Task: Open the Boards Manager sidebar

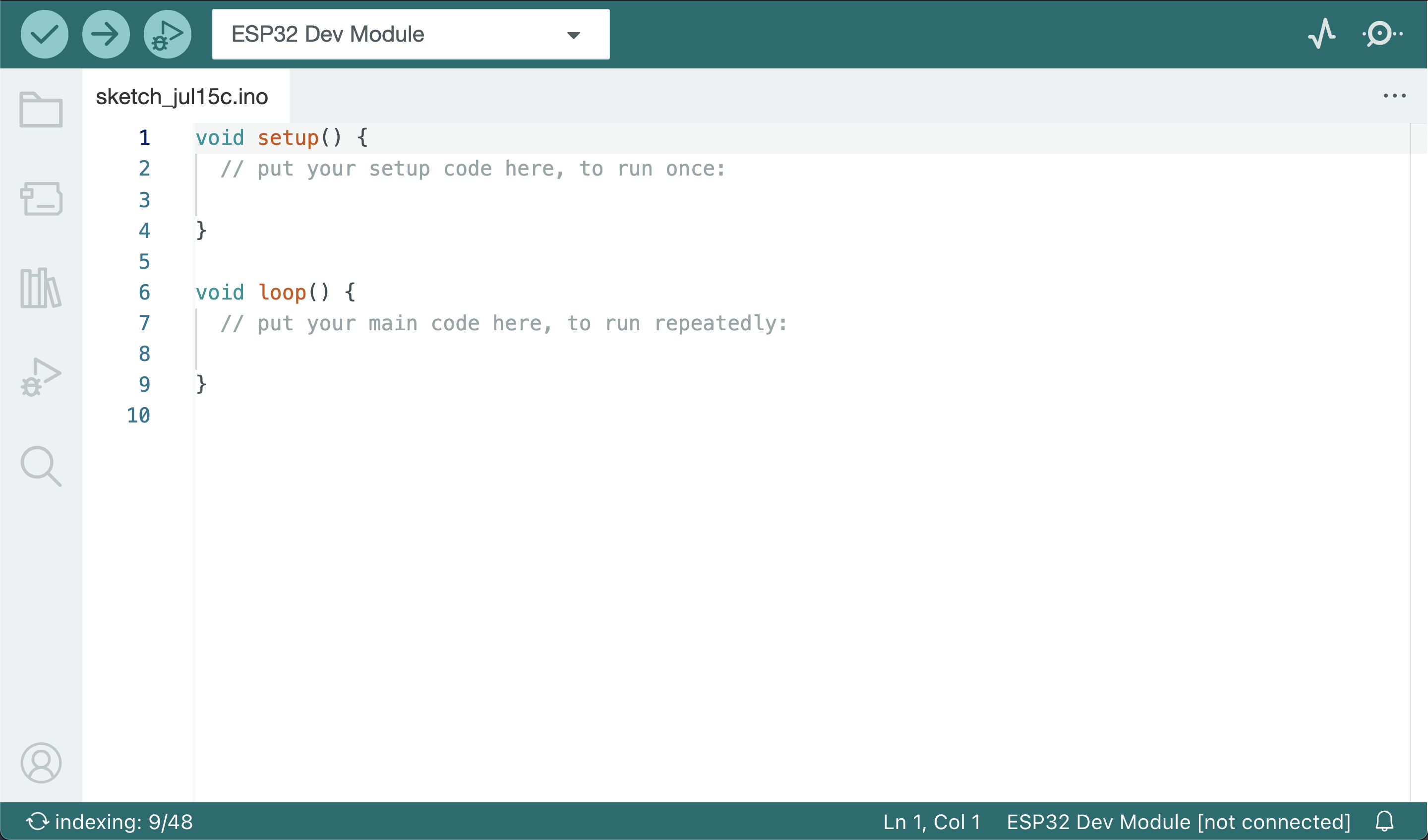Action: click(x=41, y=198)
